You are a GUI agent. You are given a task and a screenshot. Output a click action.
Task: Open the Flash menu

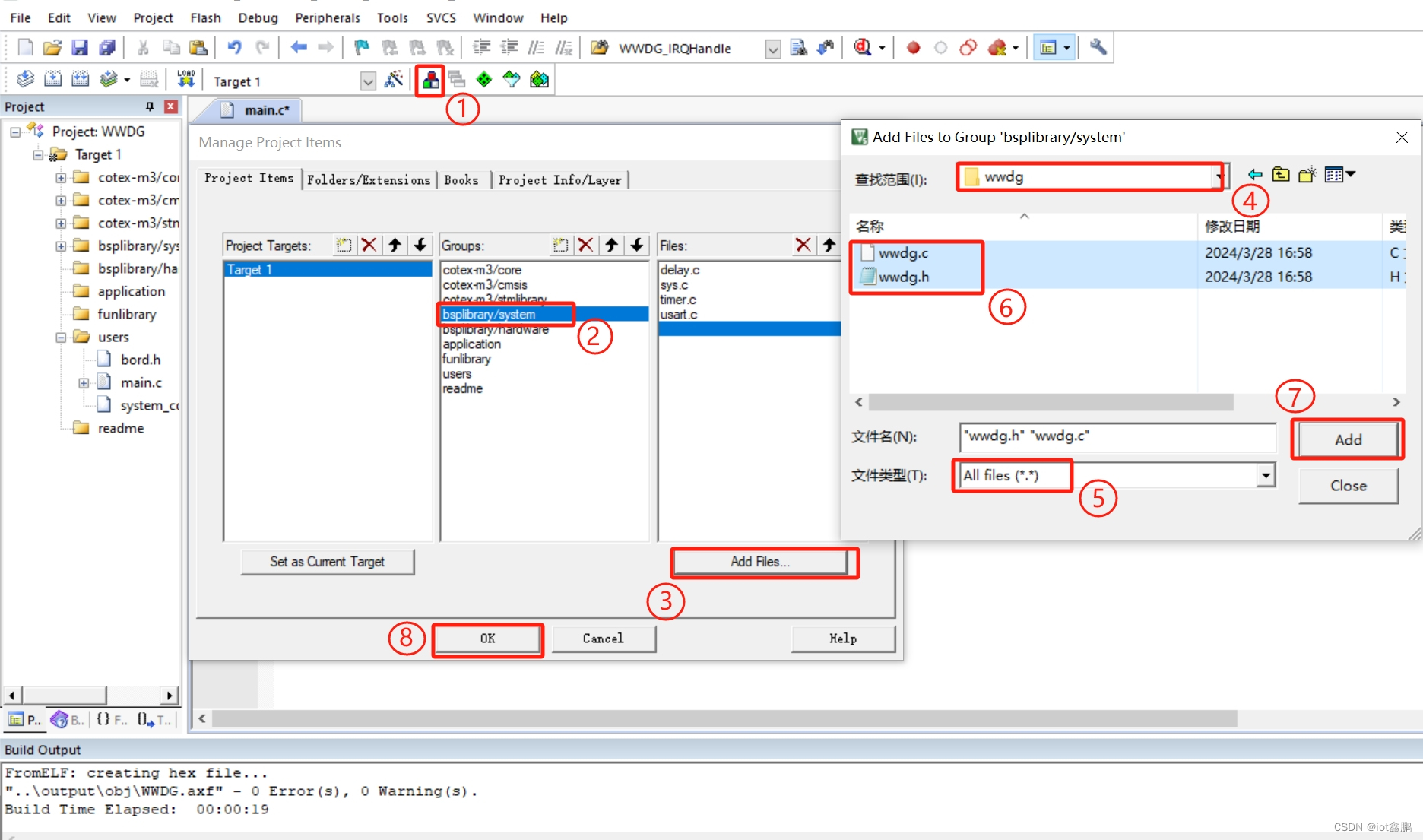[205, 17]
